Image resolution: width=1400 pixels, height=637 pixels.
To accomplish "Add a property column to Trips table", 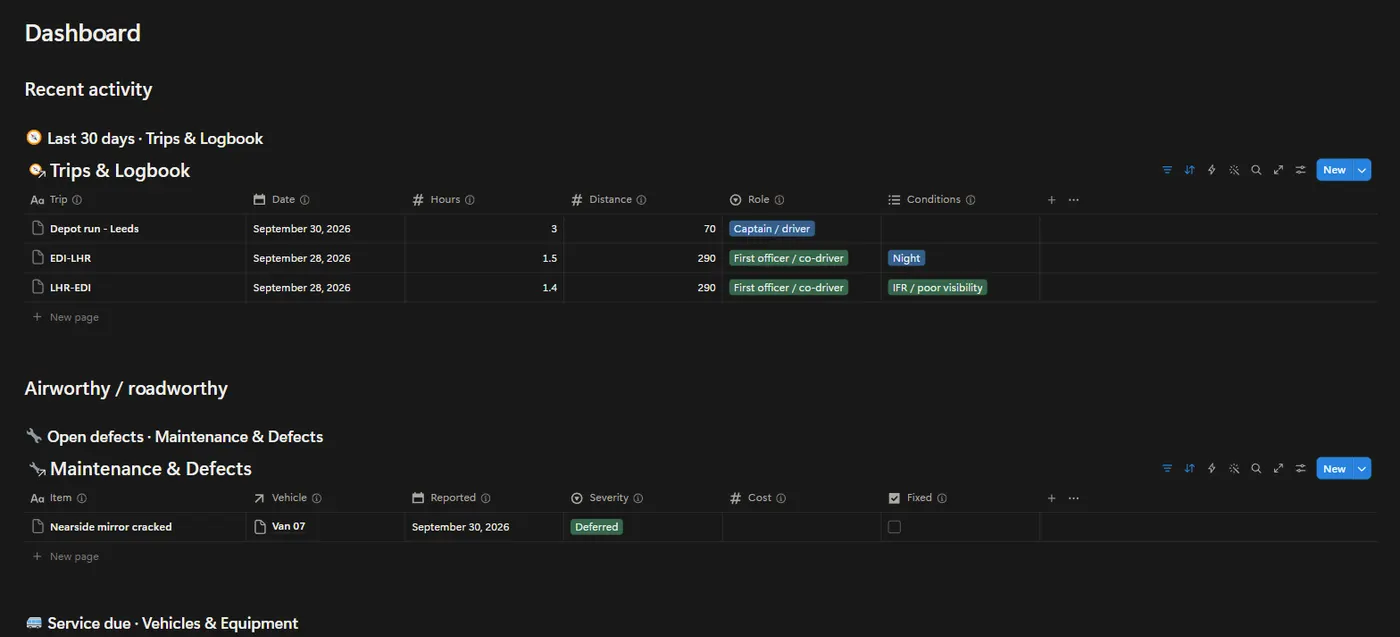I will 1051,200.
